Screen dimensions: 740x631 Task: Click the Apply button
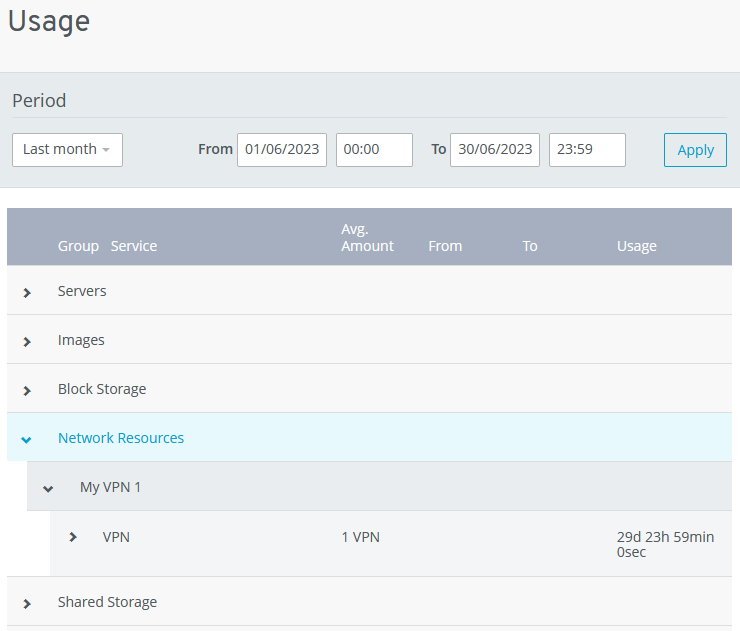click(x=695, y=150)
